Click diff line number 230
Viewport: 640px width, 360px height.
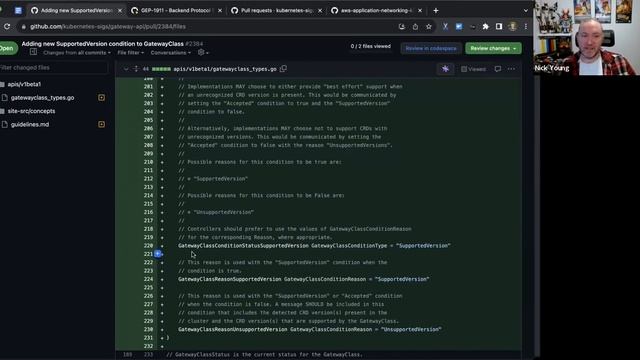click(x=148, y=329)
